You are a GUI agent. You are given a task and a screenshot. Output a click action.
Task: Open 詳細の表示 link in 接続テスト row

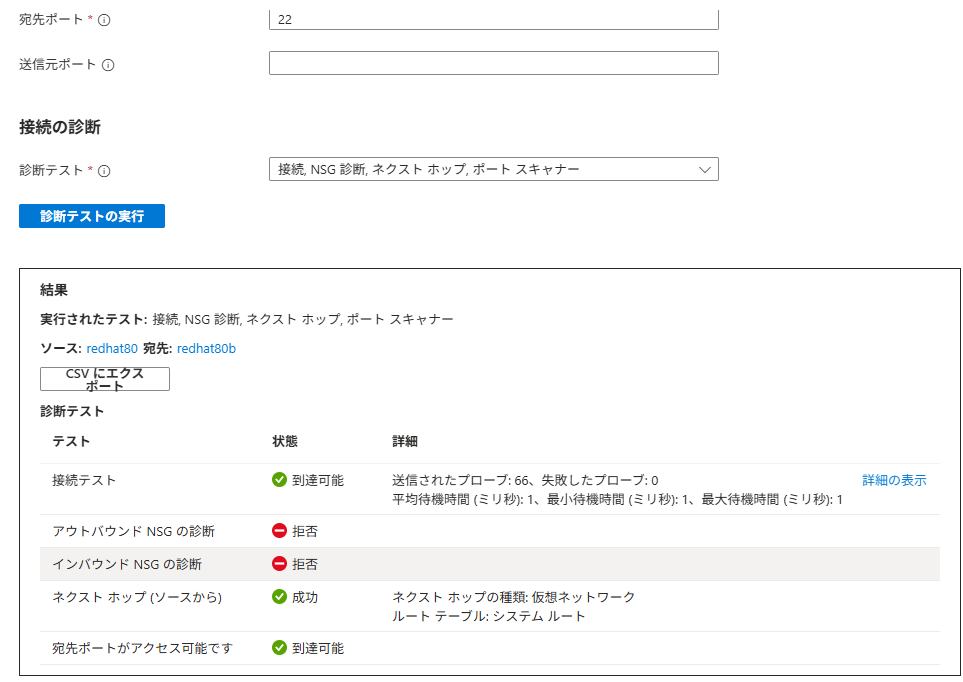pos(894,480)
